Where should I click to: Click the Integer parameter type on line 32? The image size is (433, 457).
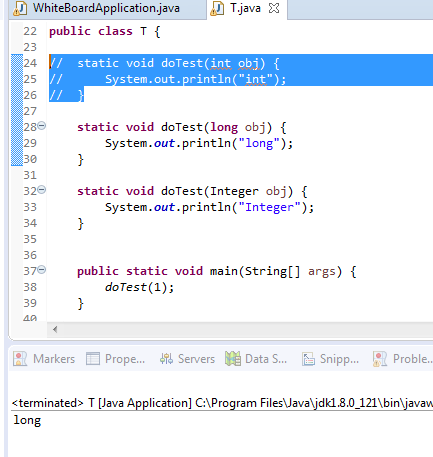tap(234, 191)
